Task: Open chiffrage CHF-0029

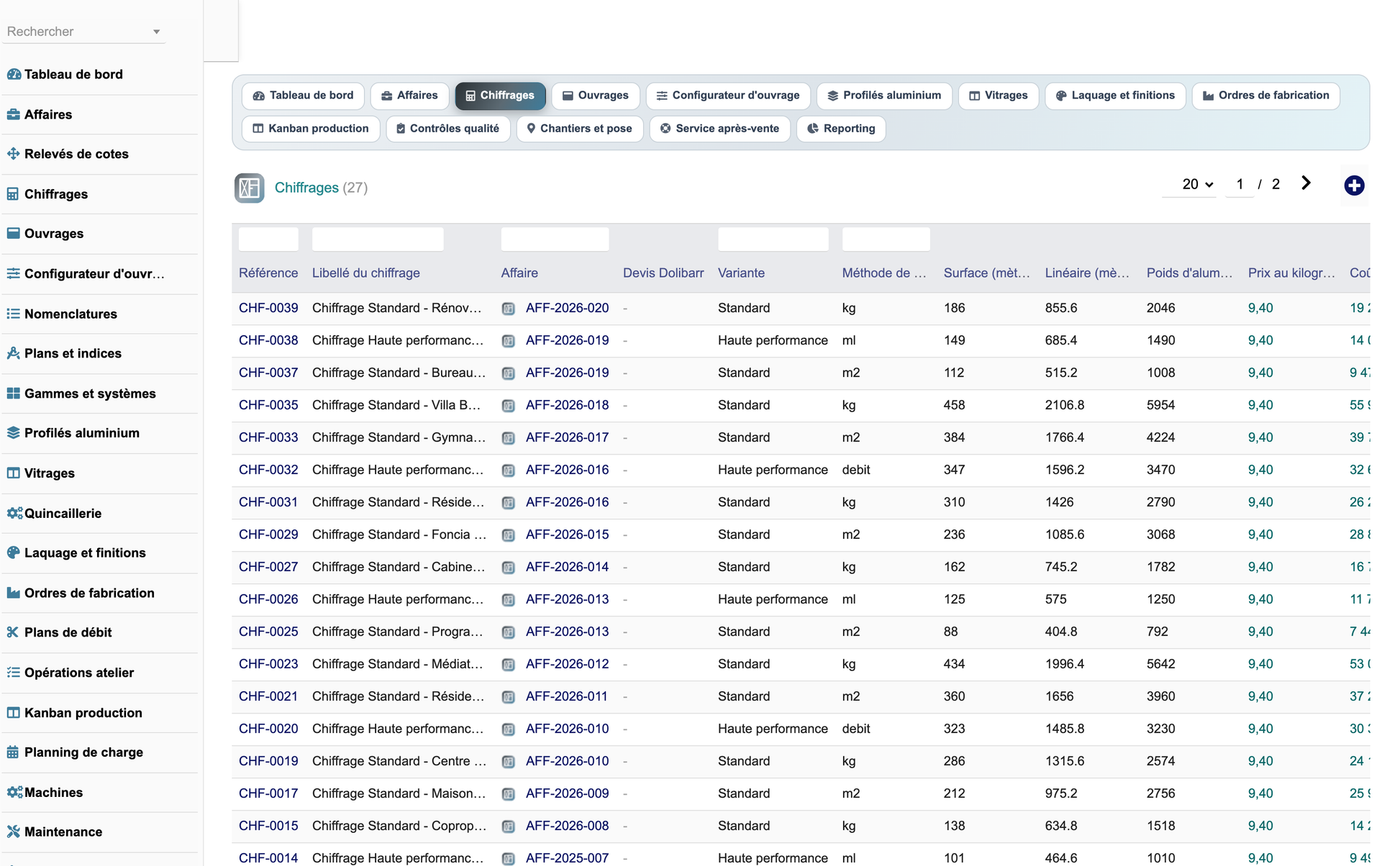Action: [x=268, y=534]
